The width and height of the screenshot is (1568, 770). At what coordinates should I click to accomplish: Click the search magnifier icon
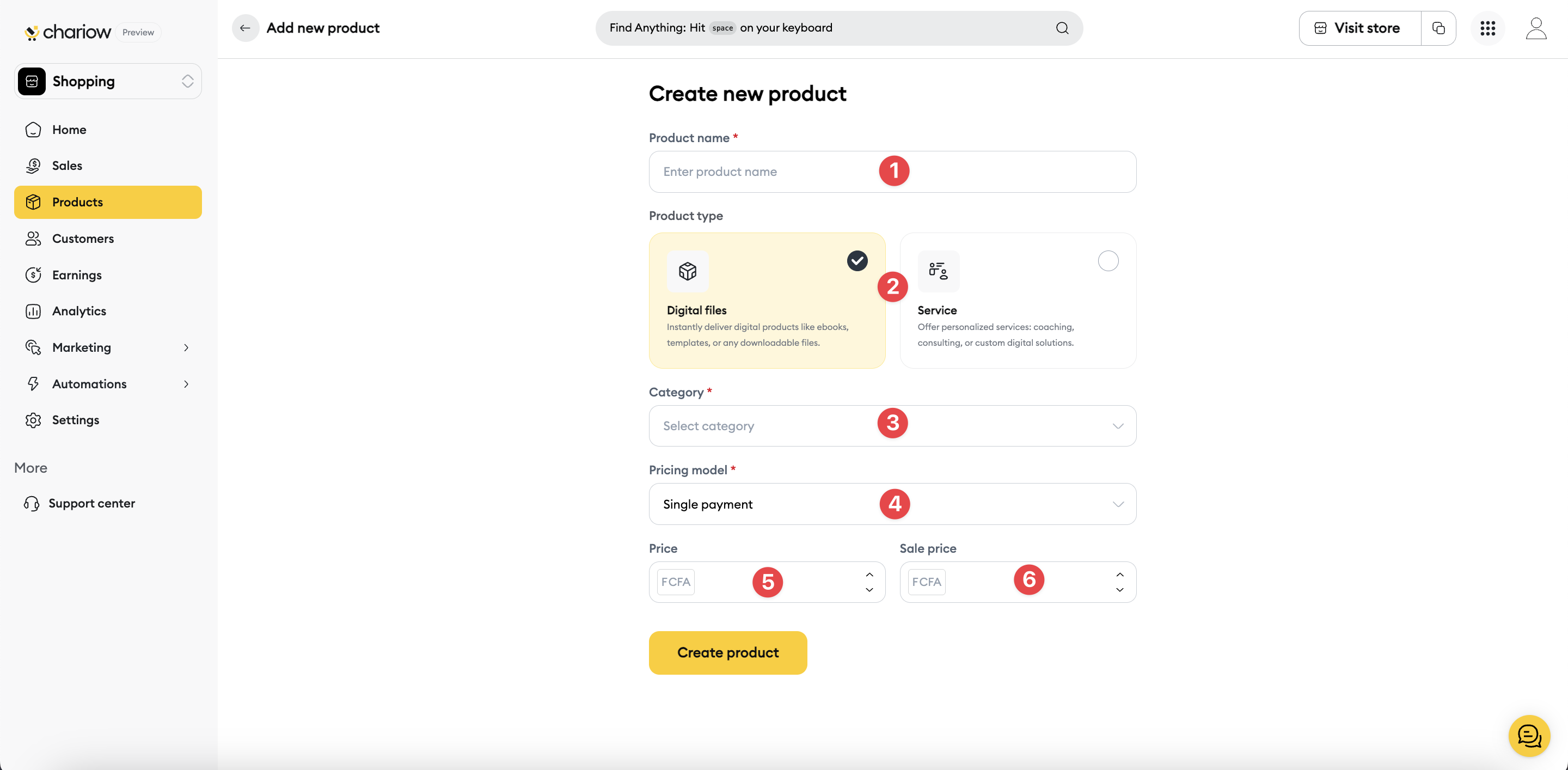(x=1062, y=28)
